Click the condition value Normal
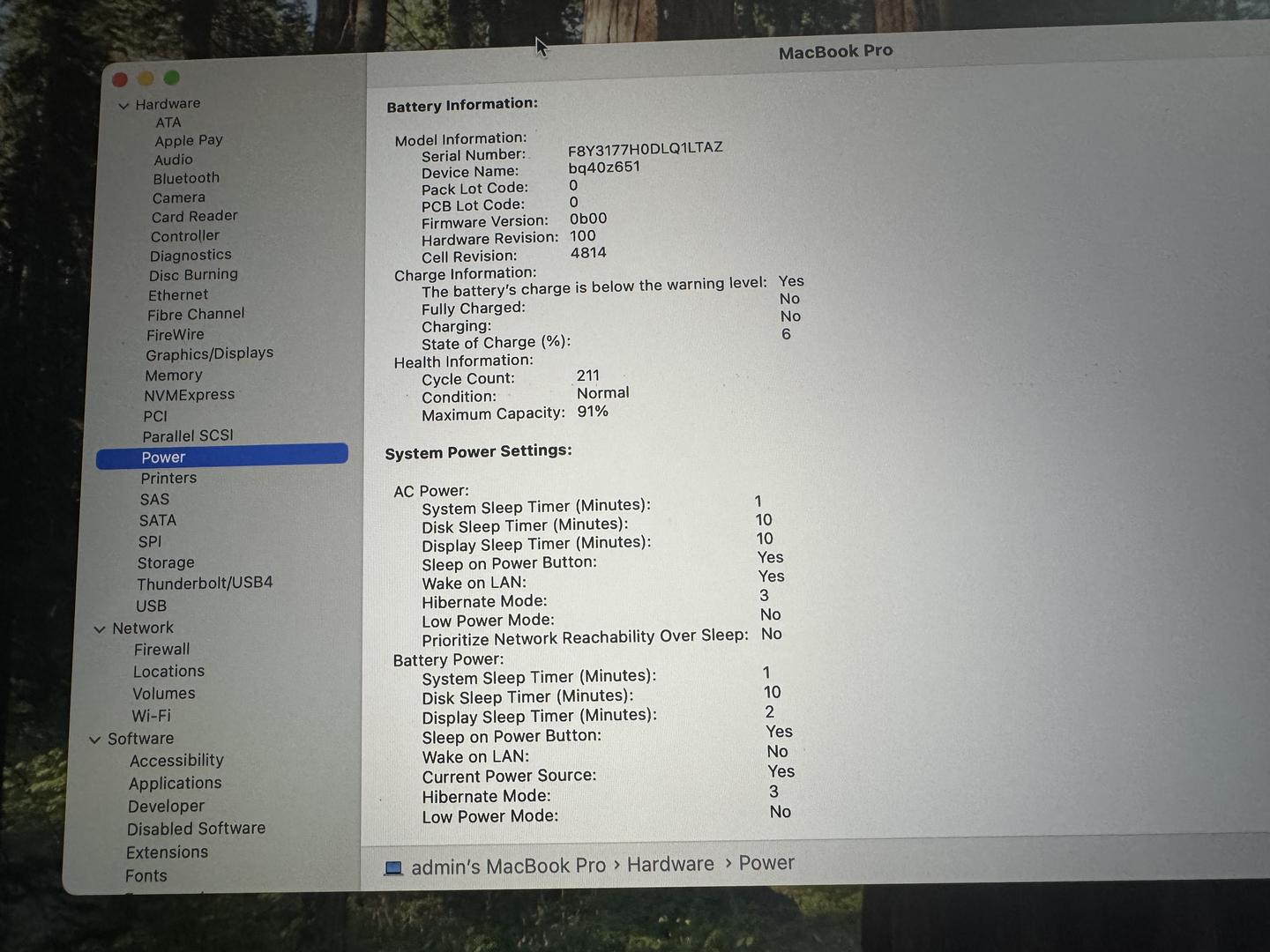 click(603, 393)
